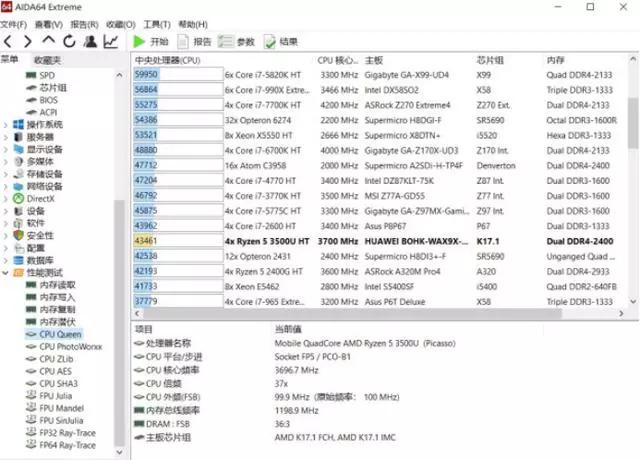This screenshot has height=460, width=640.
Task: Expand the 安全性 tree node
Action: pyautogui.click(x=6, y=236)
